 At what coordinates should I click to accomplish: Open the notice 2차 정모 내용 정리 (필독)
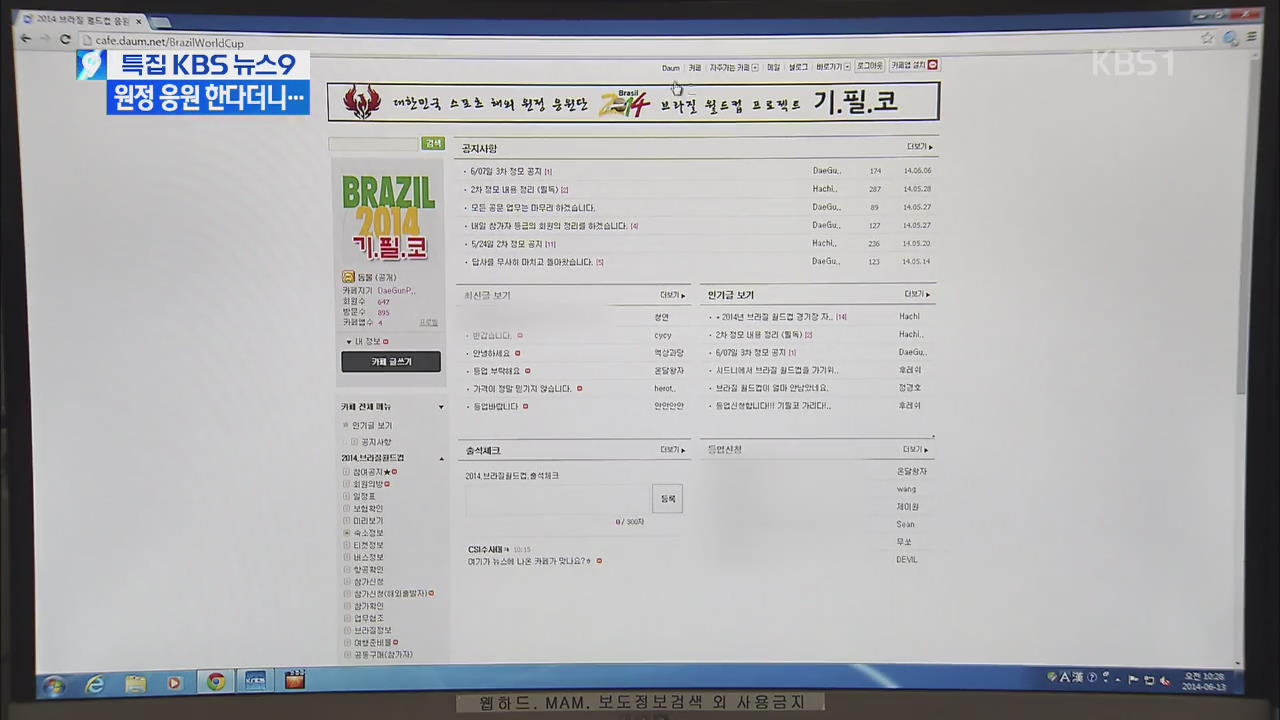click(x=514, y=189)
